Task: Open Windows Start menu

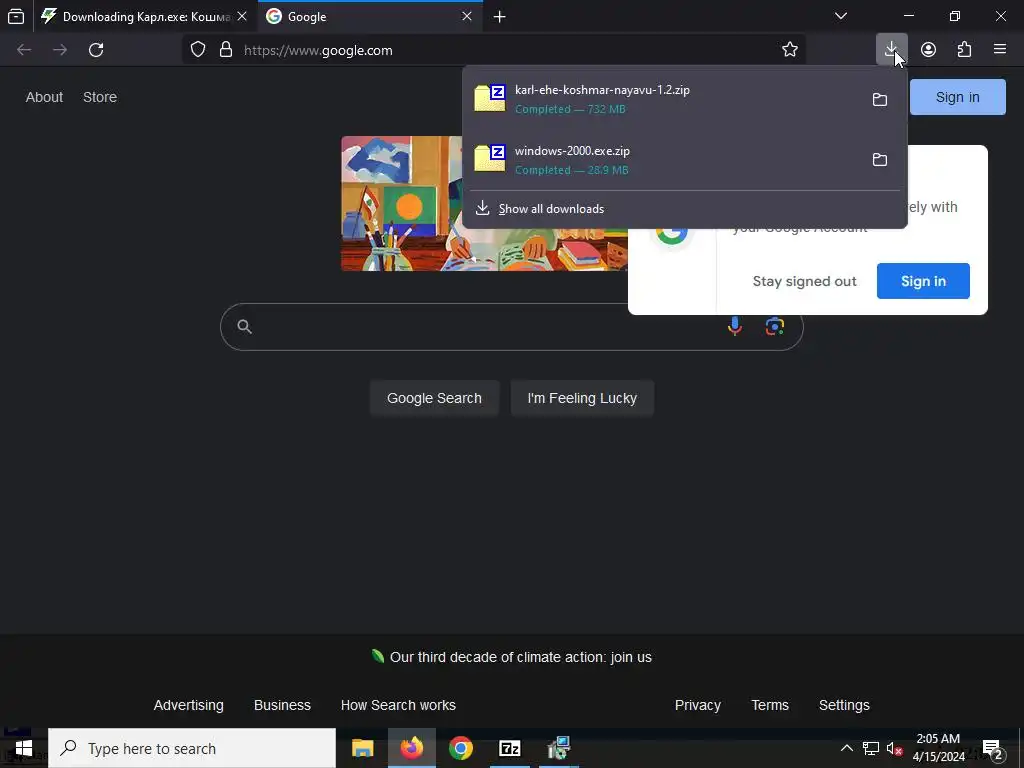Action: 24,748
